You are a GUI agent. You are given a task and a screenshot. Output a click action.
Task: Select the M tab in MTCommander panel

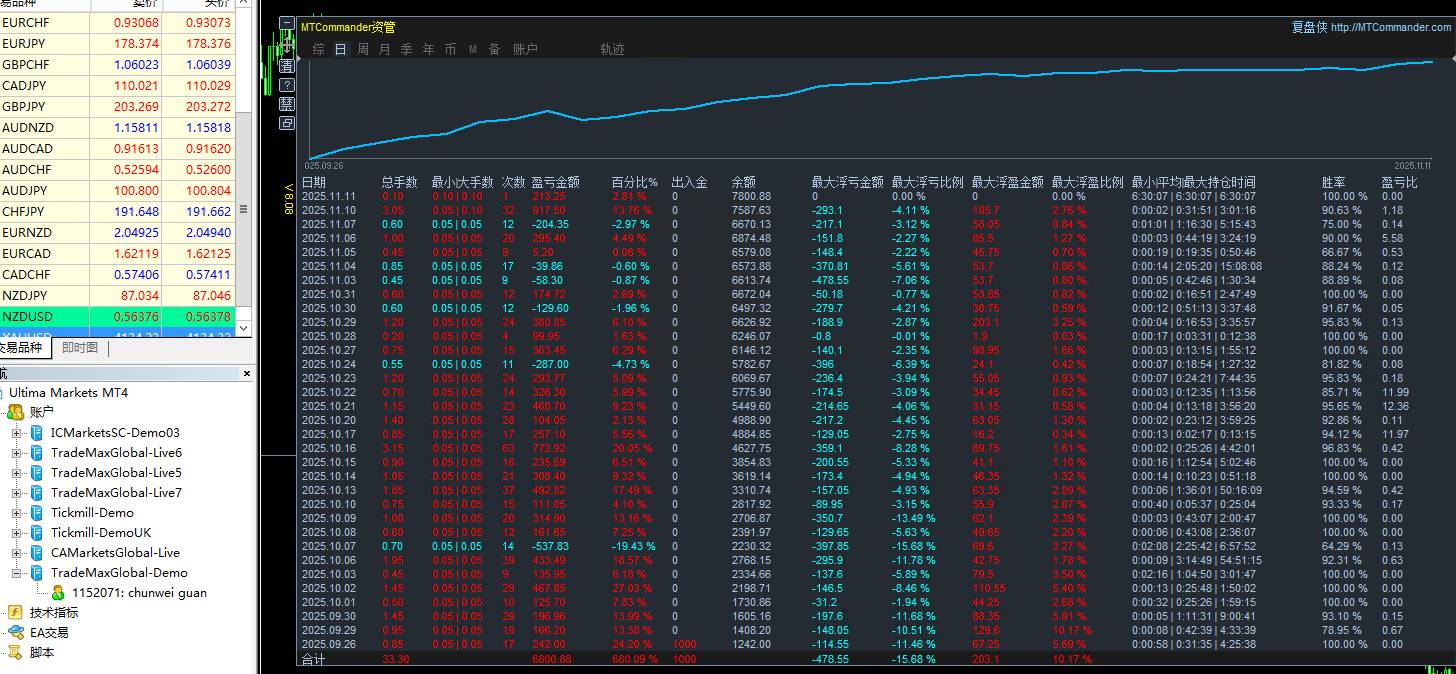coord(473,49)
